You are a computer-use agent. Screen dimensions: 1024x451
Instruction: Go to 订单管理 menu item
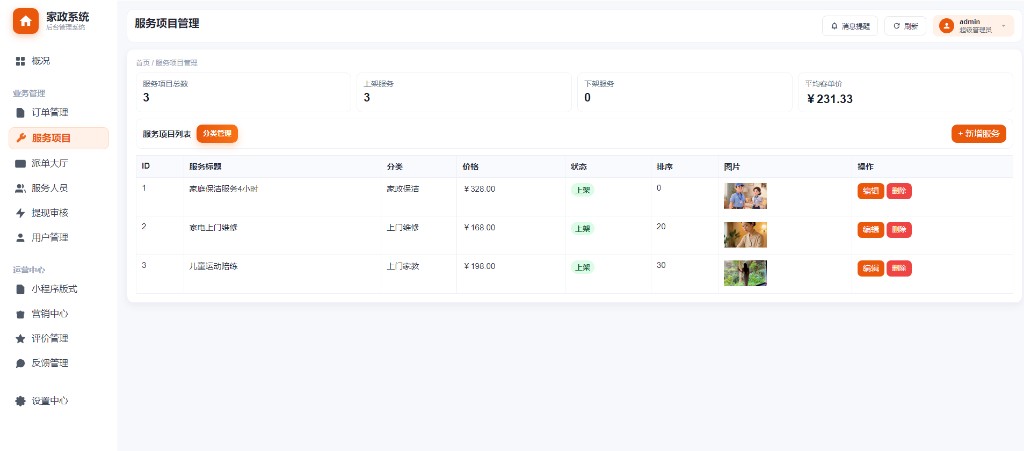tap(58, 112)
